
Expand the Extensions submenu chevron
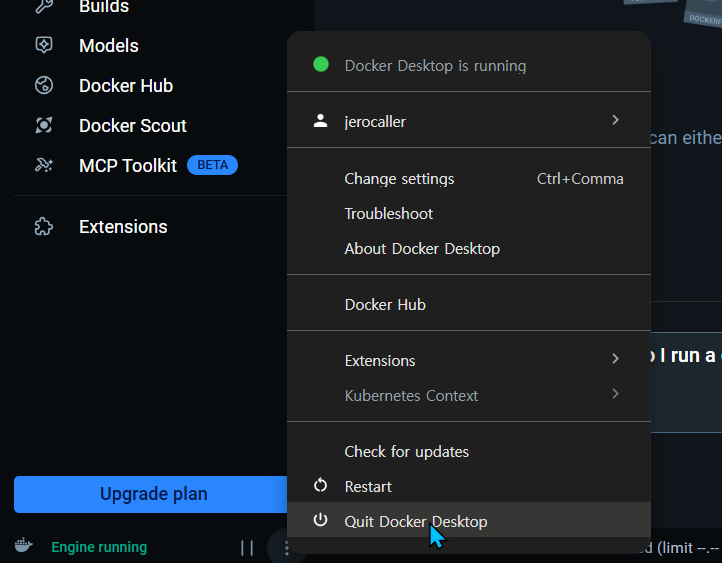615,359
